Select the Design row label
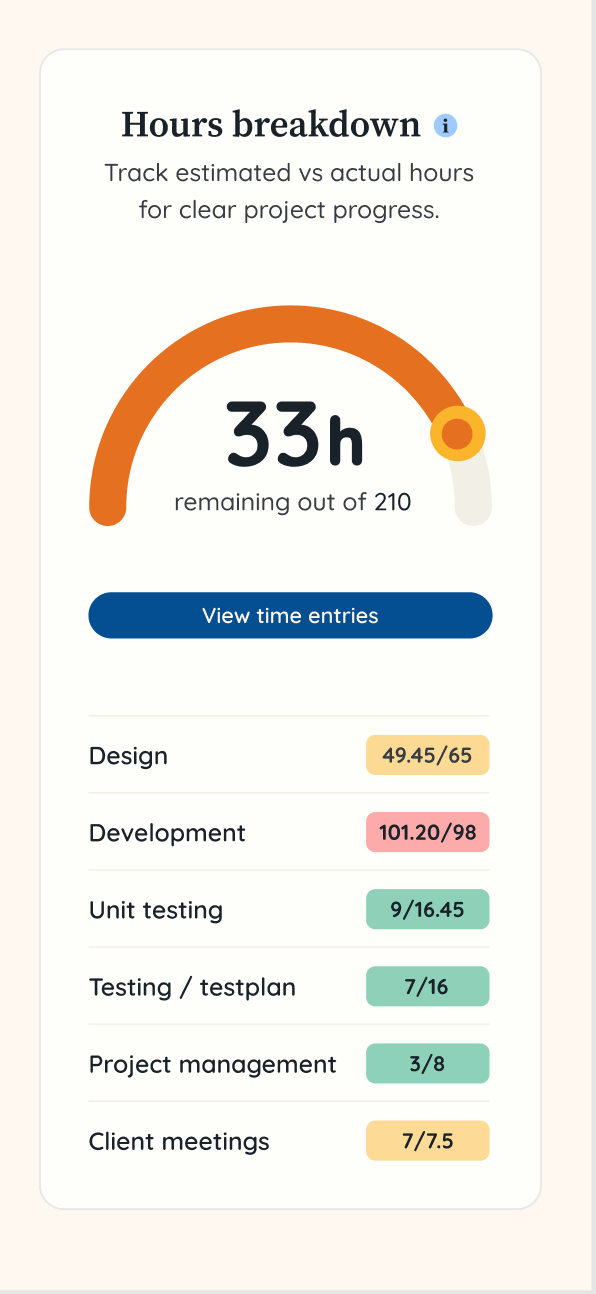The height and width of the screenshot is (1294, 596). click(x=128, y=756)
